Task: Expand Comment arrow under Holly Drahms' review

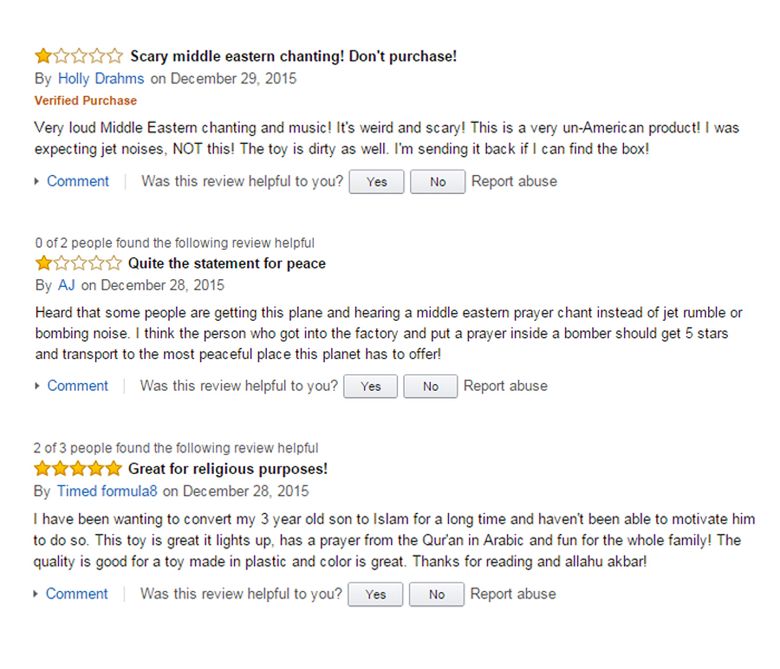Action: pos(37,181)
